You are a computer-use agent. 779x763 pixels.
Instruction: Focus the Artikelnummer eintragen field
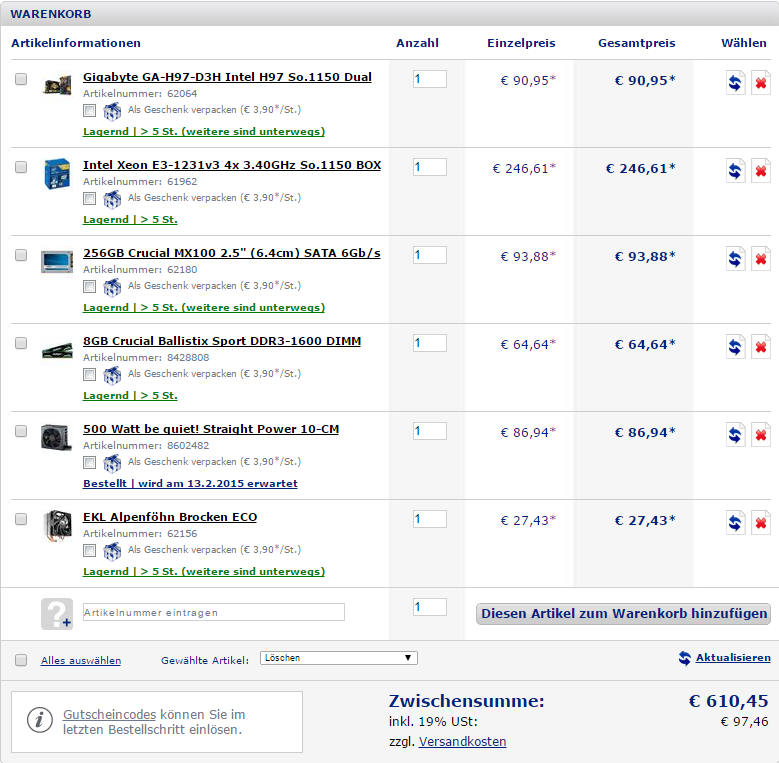(x=214, y=612)
